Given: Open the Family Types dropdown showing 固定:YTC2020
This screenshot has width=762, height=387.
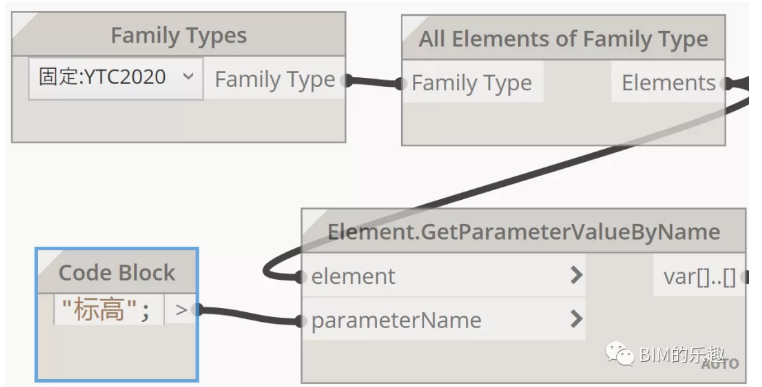Looking at the screenshot, I should [116, 78].
